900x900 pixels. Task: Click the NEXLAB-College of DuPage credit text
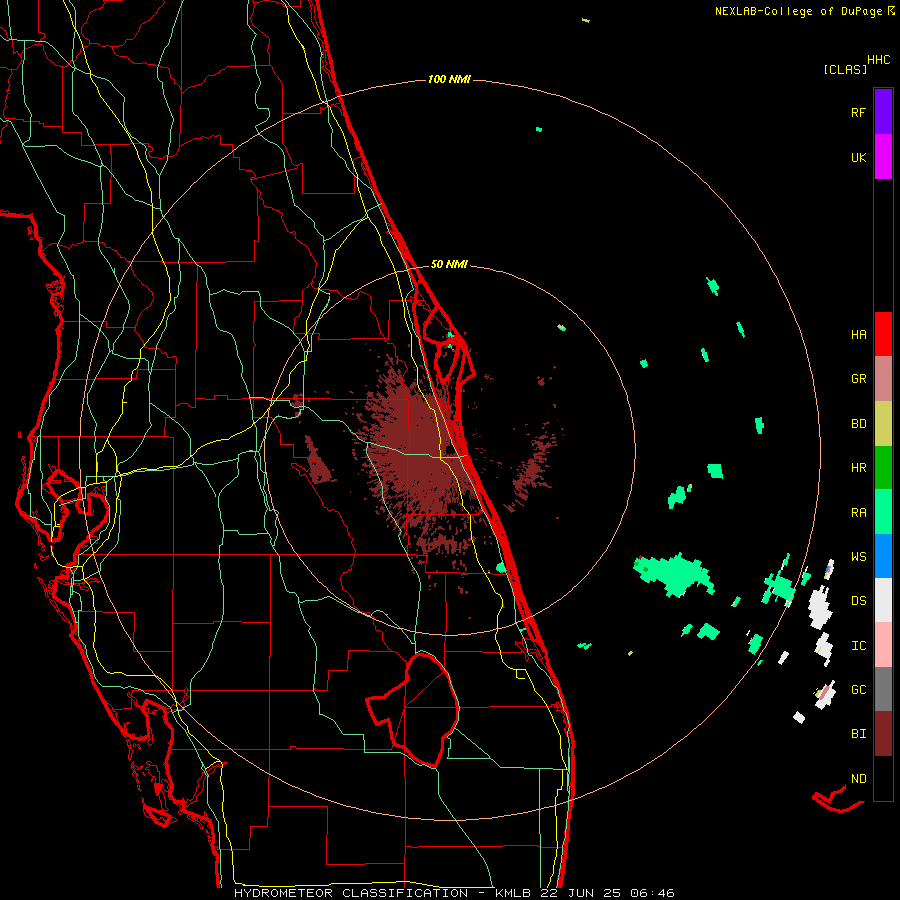click(x=798, y=11)
